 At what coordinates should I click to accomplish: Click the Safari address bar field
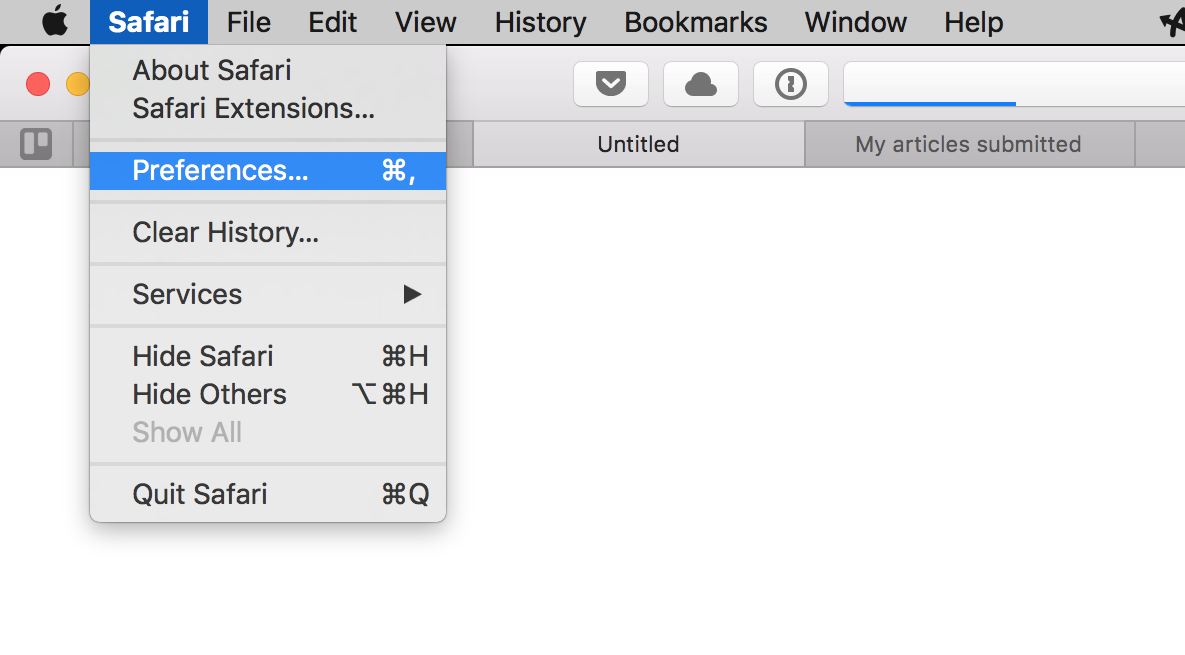[x=1014, y=84]
